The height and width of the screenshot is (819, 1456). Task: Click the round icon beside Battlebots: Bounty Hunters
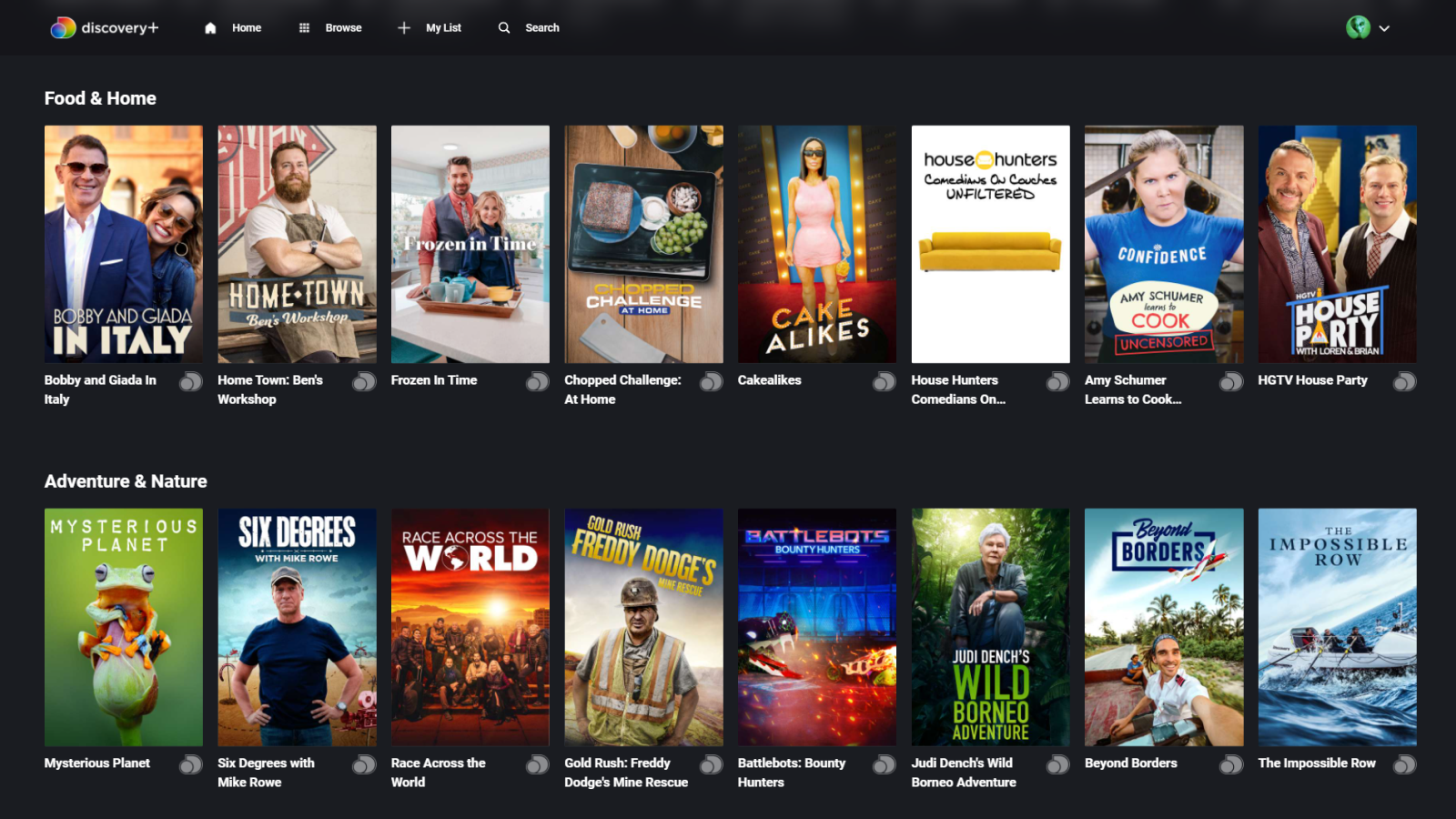pyautogui.click(x=885, y=764)
